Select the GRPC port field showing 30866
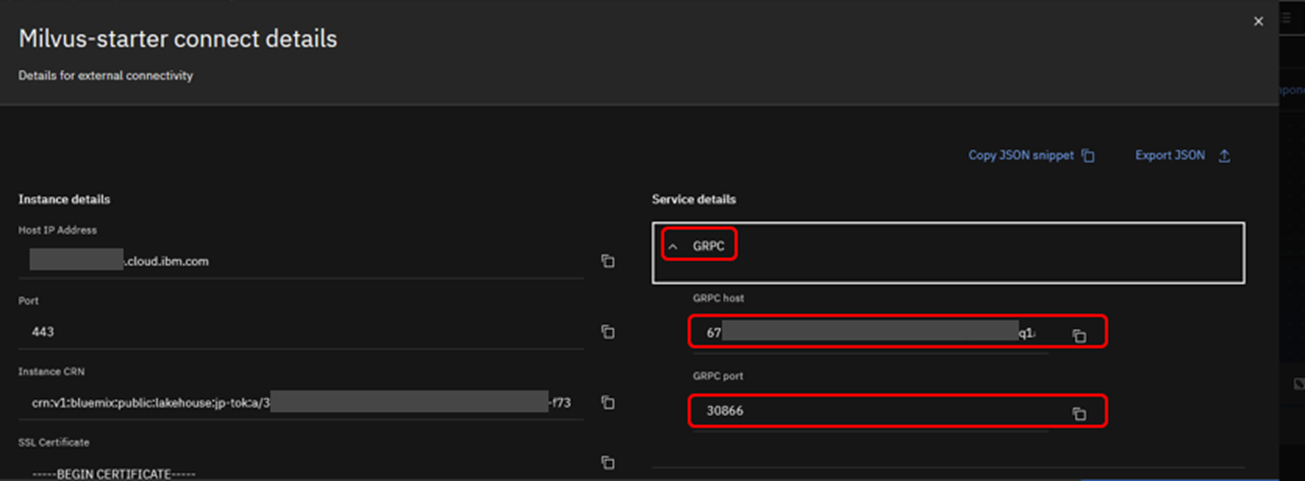This screenshot has height=481, width=1305. tap(870, 411)
